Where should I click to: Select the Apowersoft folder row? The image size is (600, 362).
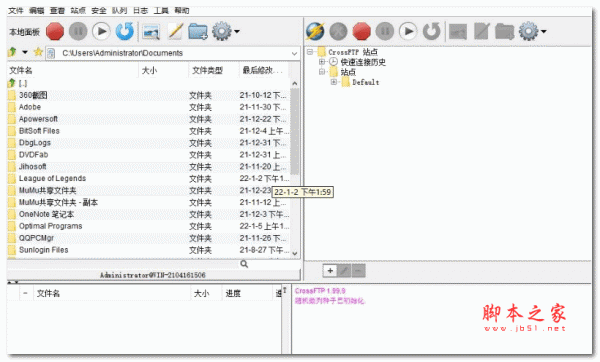click(148, 119)
